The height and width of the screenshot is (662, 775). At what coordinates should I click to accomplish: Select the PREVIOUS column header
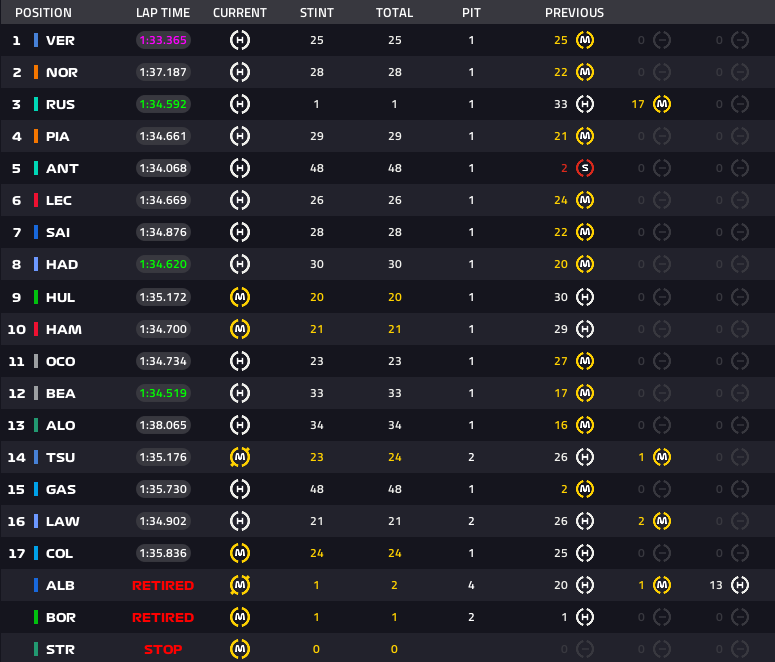(574, 13)
